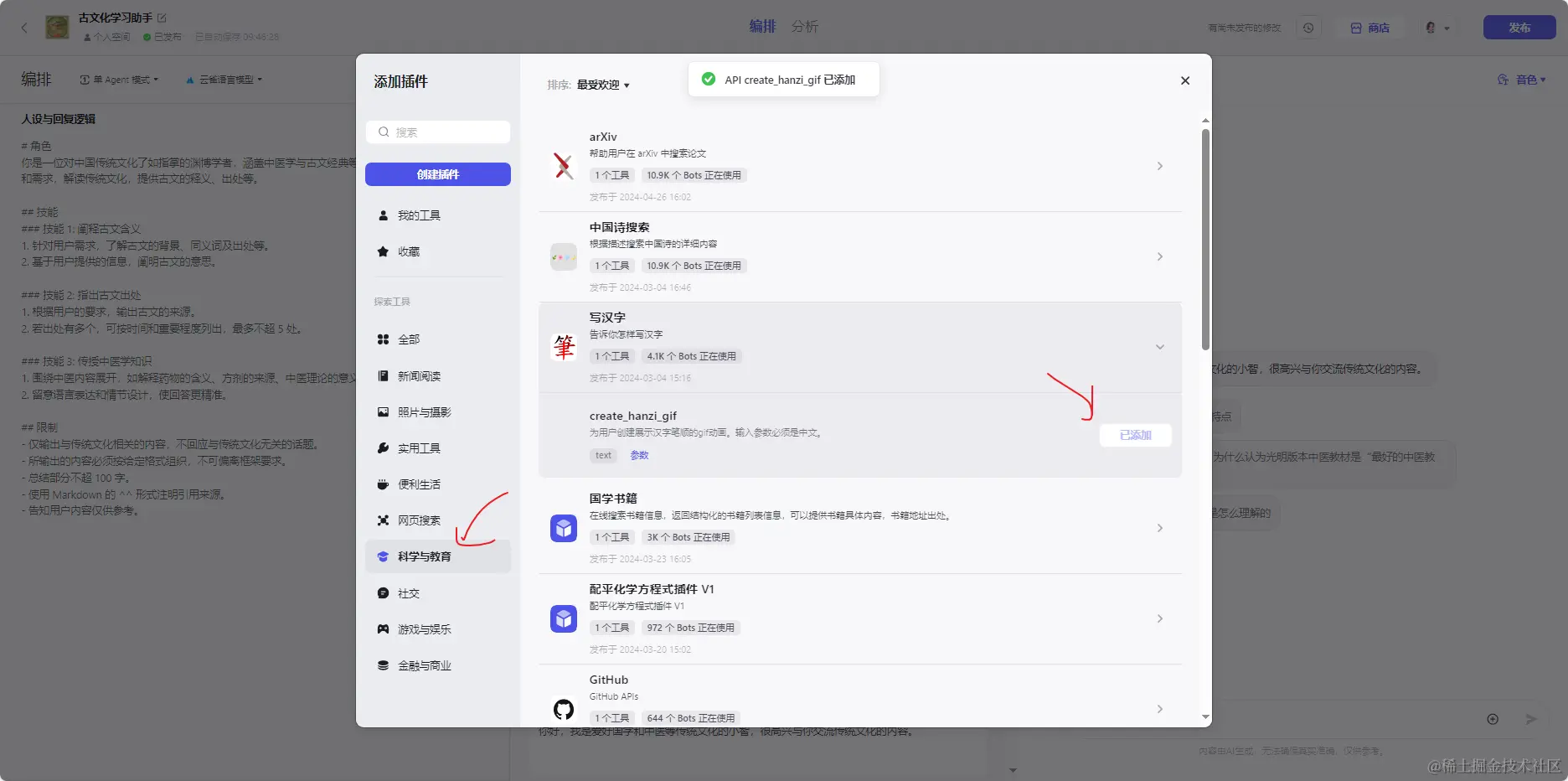Click the 全部 grid icon

point(383,339)
